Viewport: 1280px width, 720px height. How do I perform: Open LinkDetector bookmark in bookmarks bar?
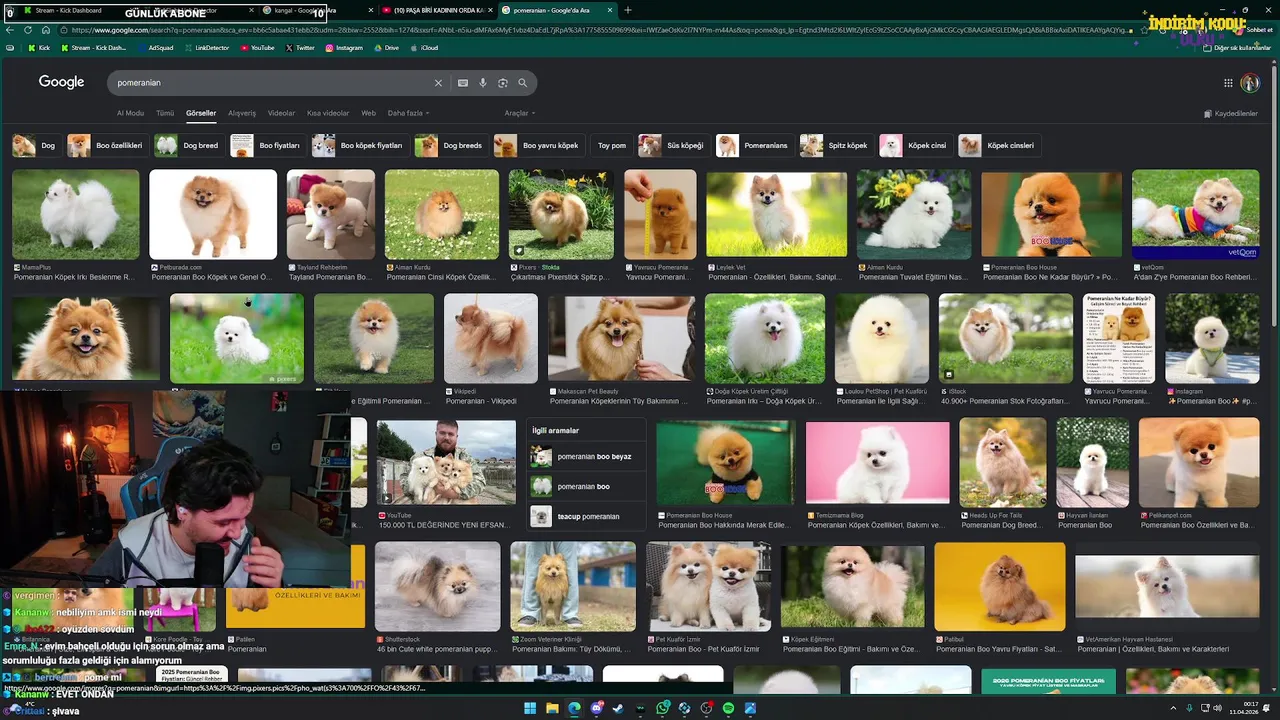[206, 47]
